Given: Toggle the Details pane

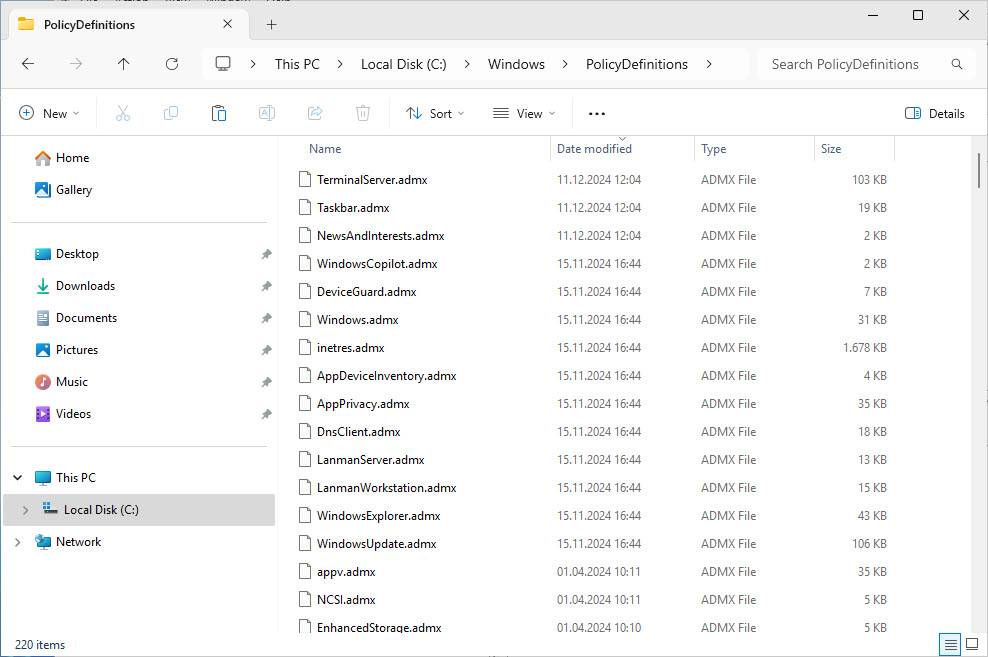Looking at the screenshot, I should click(935, 114).
